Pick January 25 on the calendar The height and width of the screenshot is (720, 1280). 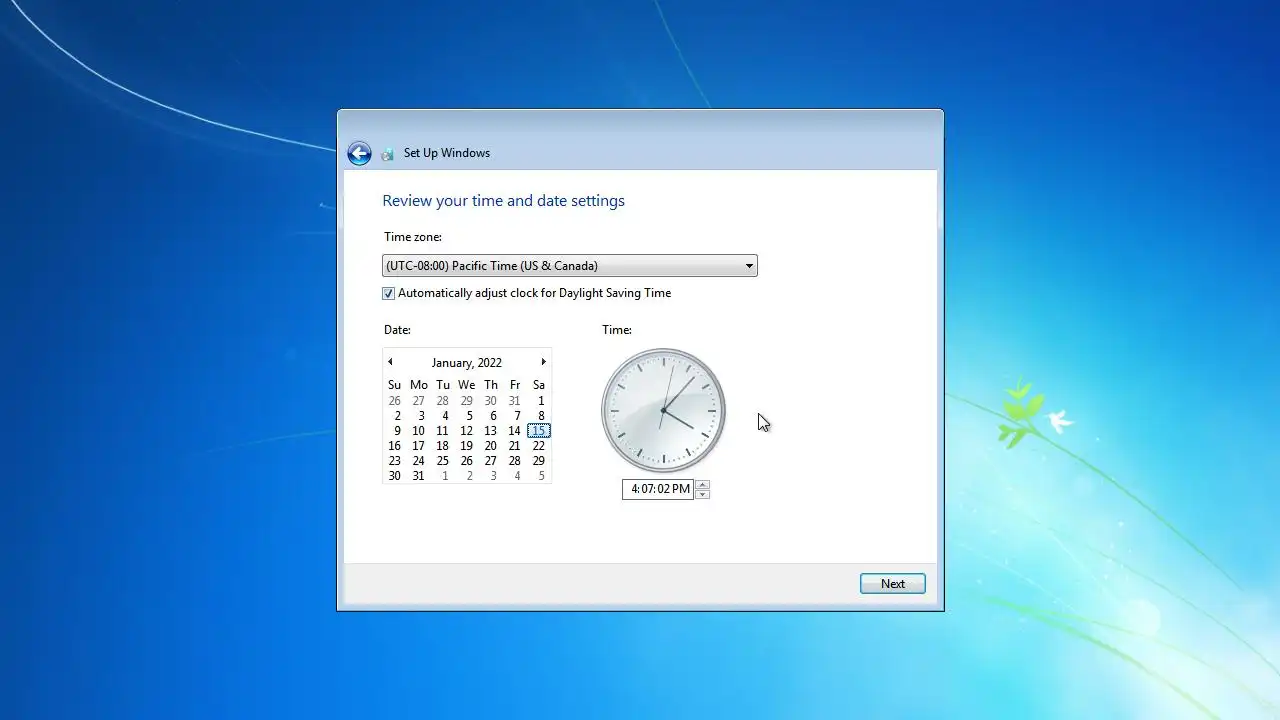pyautogui.click(x=443, y=461)
